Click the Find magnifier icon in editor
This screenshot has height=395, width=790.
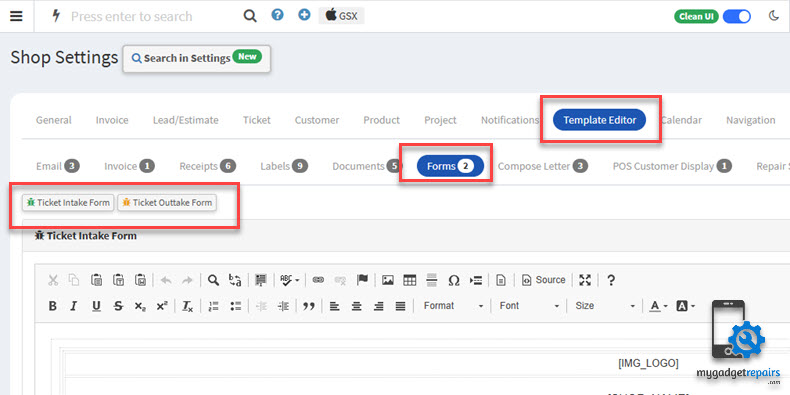tap(213, 280)
